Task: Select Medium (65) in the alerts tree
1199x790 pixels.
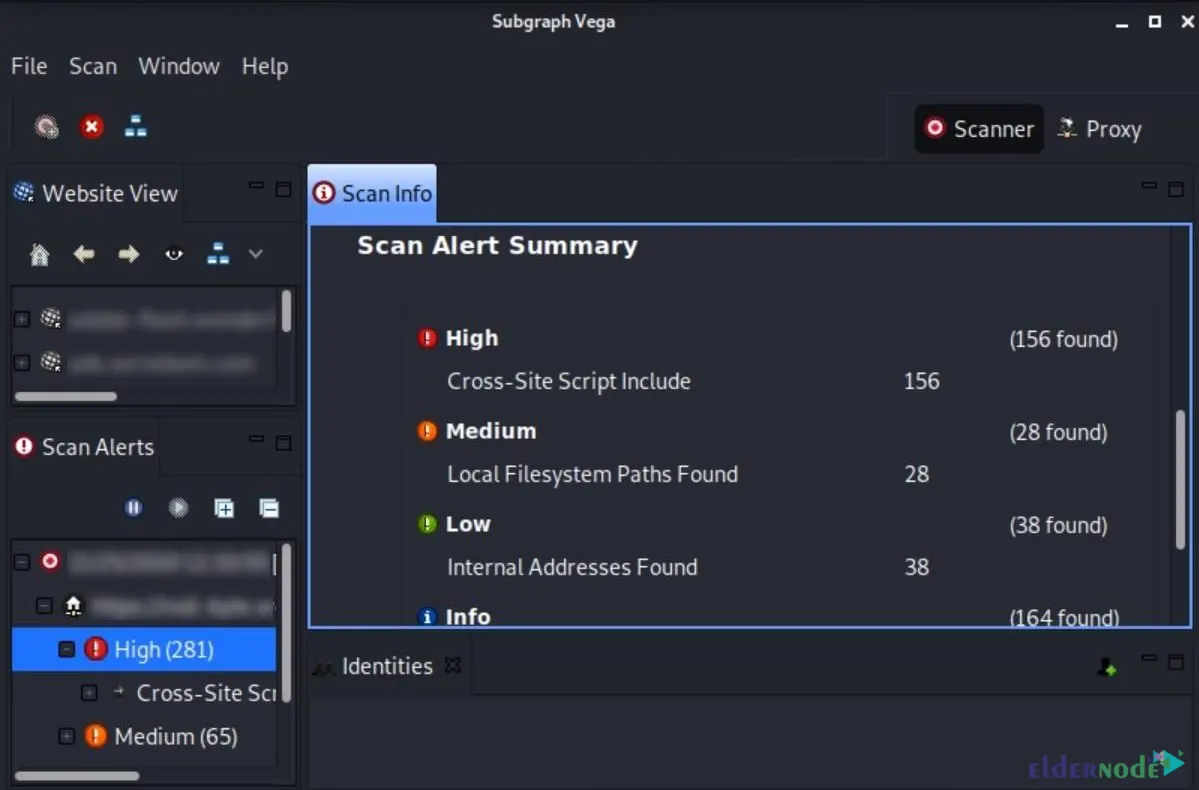Action: (x=176, y=736)
